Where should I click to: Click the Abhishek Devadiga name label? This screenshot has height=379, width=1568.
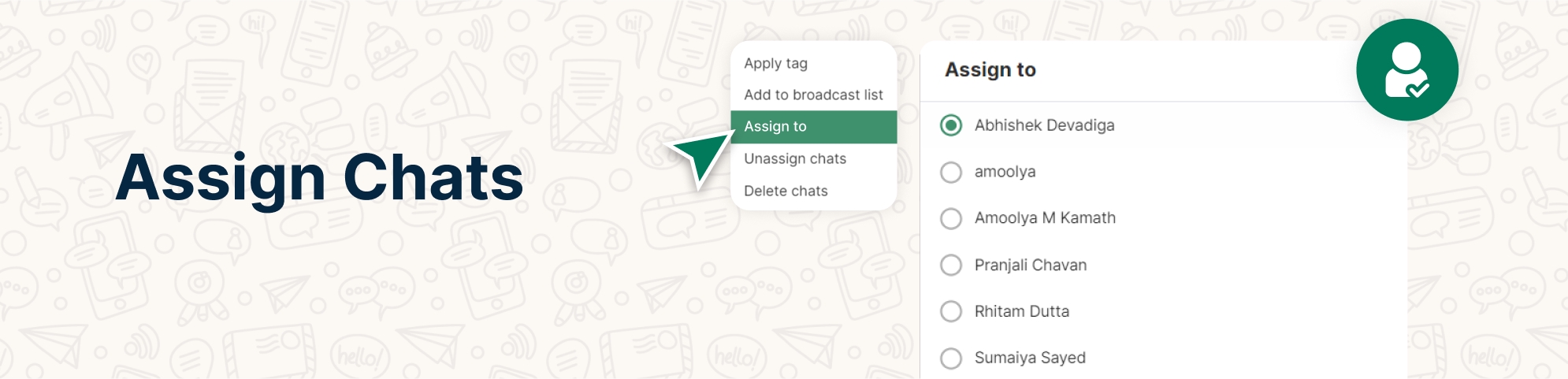[1044, 125]
